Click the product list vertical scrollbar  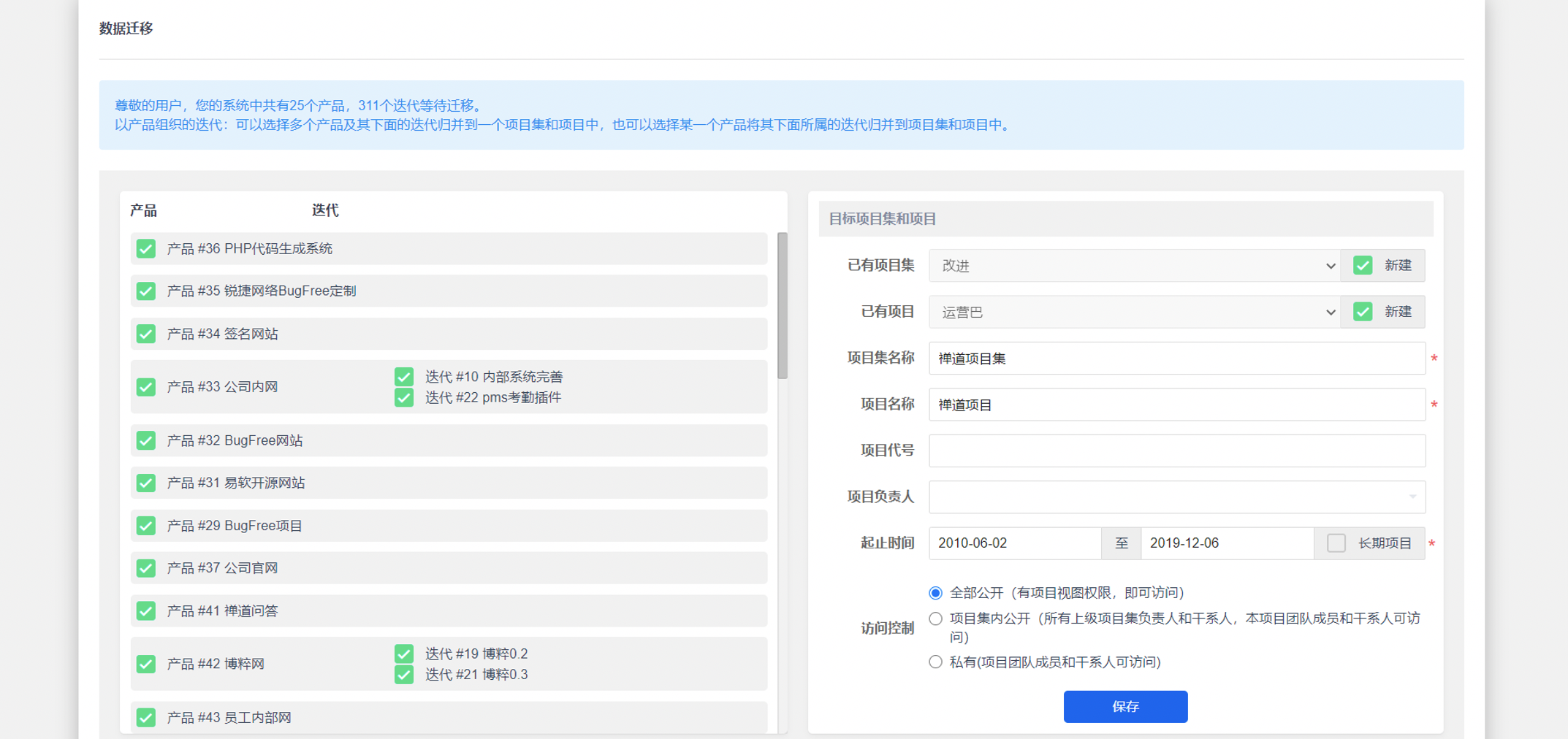pos(783,305)
